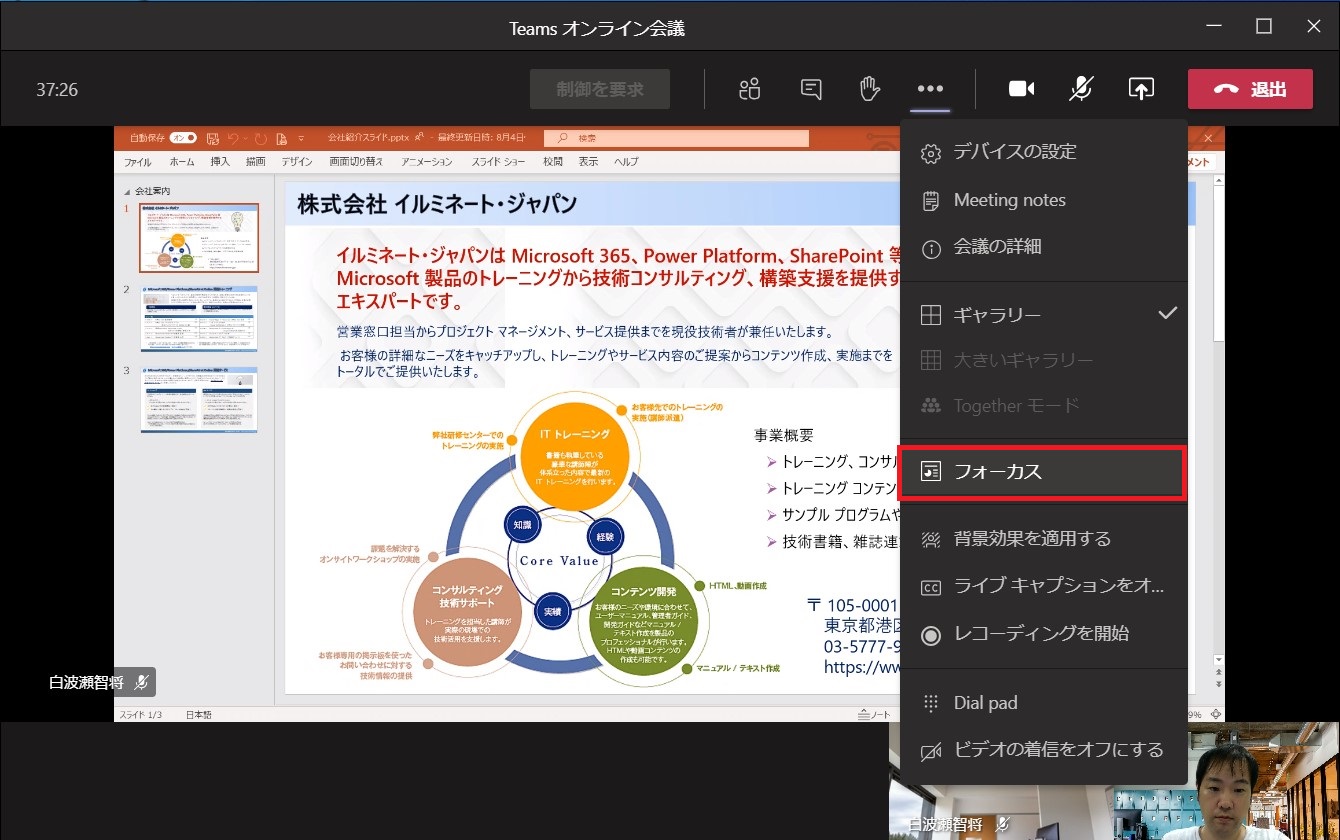
Task: Open the meeting chat icon
Action: point(811,89)
